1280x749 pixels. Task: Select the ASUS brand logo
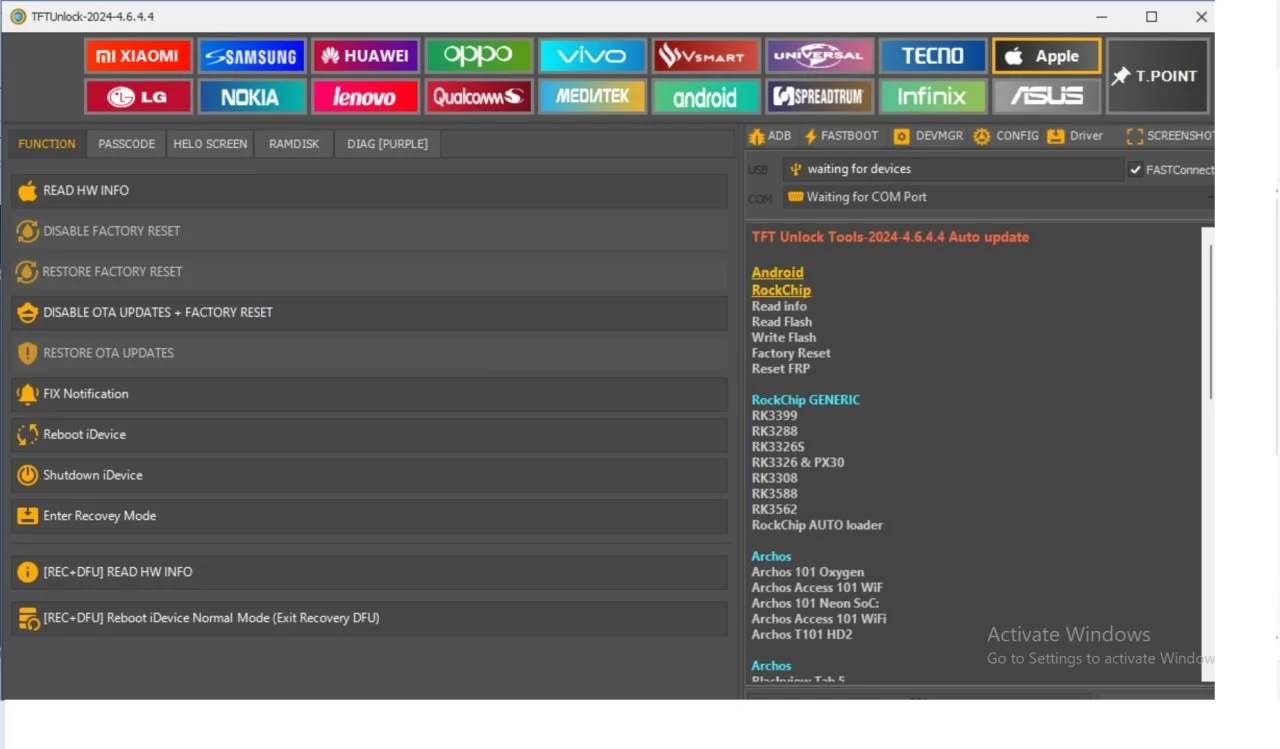coord(1046,97)
